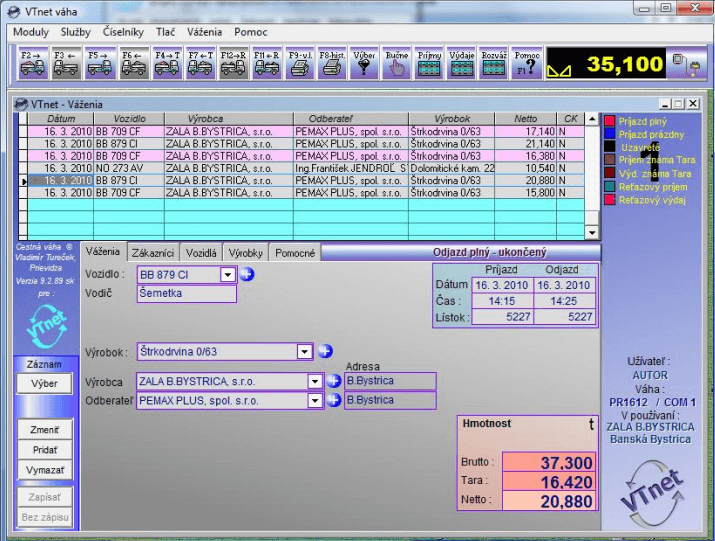This screenshot has height=541, width=715.
Task: Click the Výd. známa Tara dark red swatch
Action: click(x=610, y=173)
